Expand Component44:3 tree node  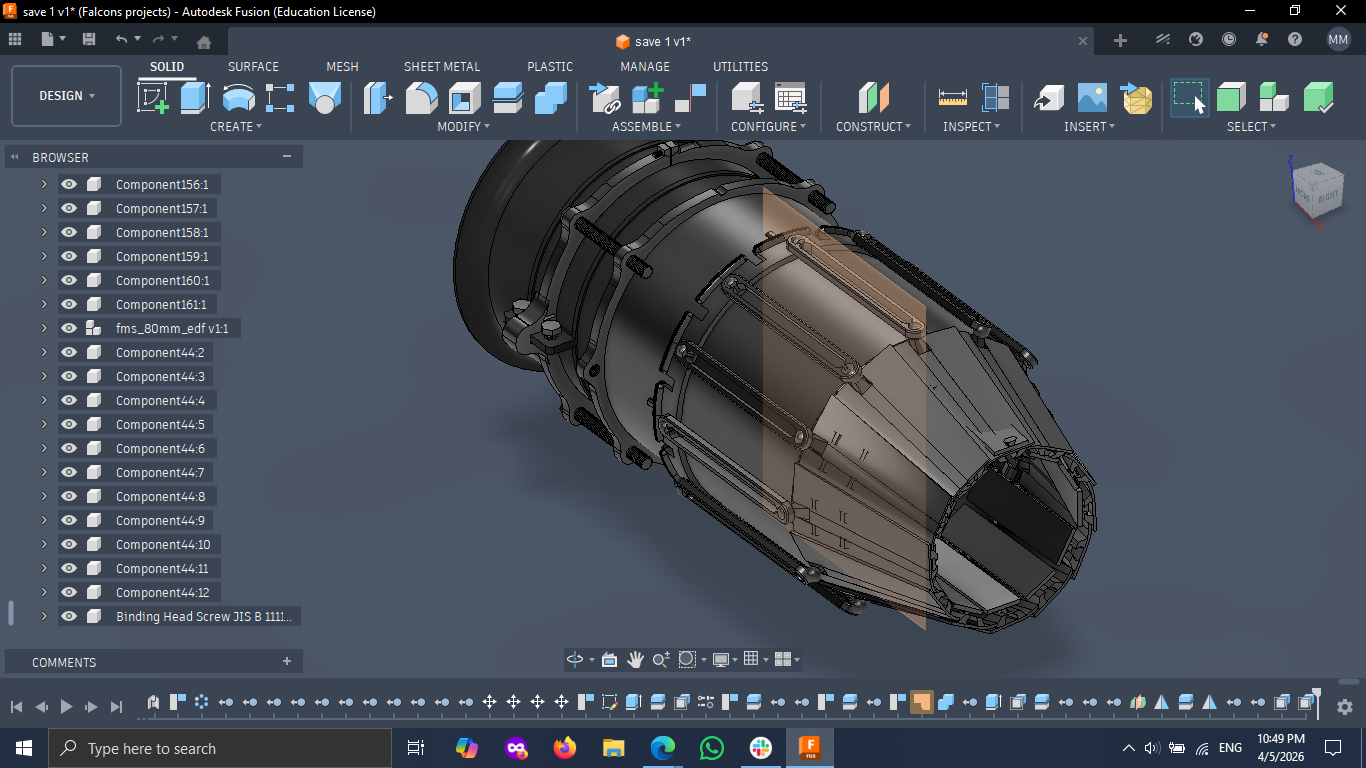[44, 376]
